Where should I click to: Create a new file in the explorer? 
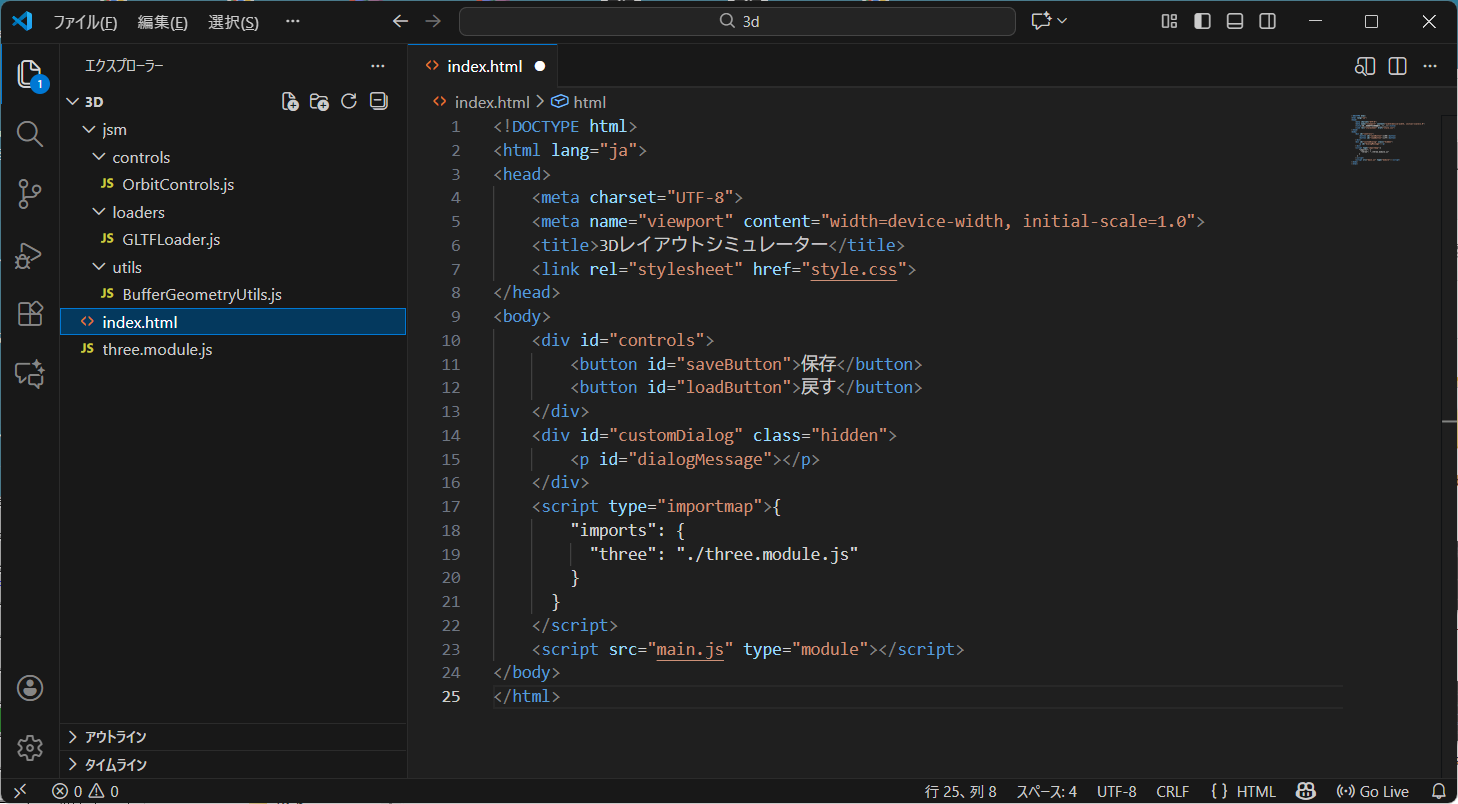(289, 101)
